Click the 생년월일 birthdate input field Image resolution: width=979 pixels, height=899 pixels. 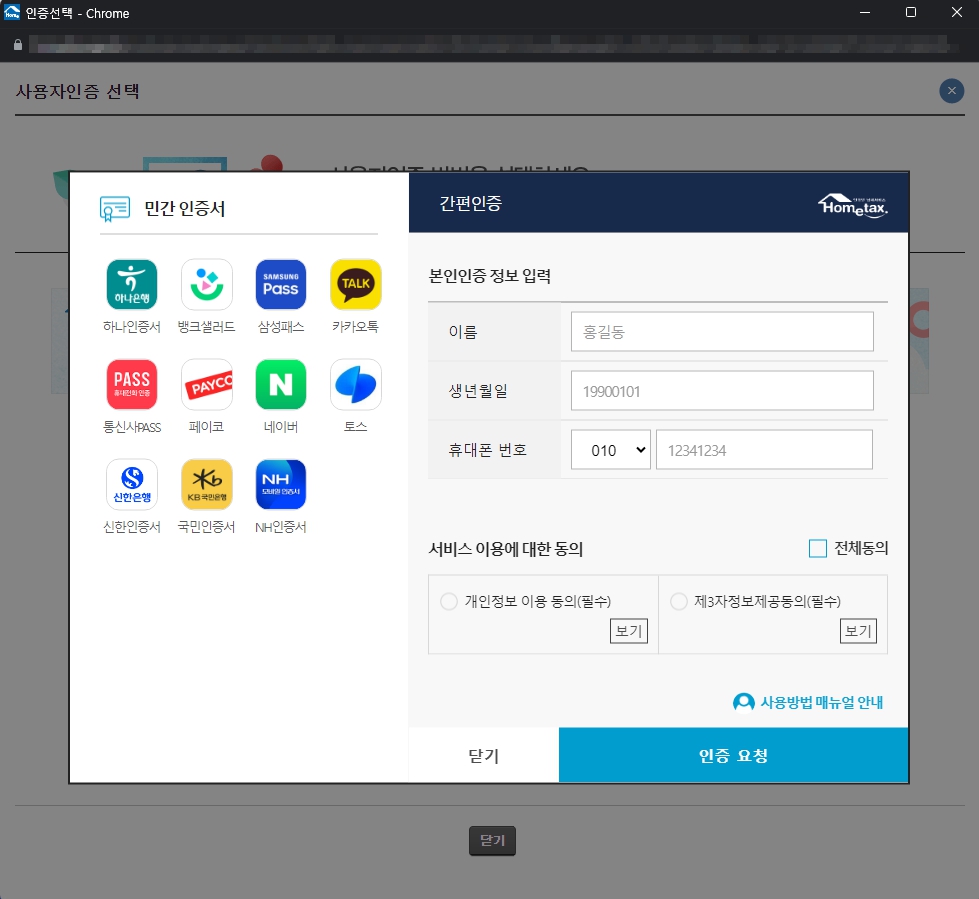tap(722, 391)
